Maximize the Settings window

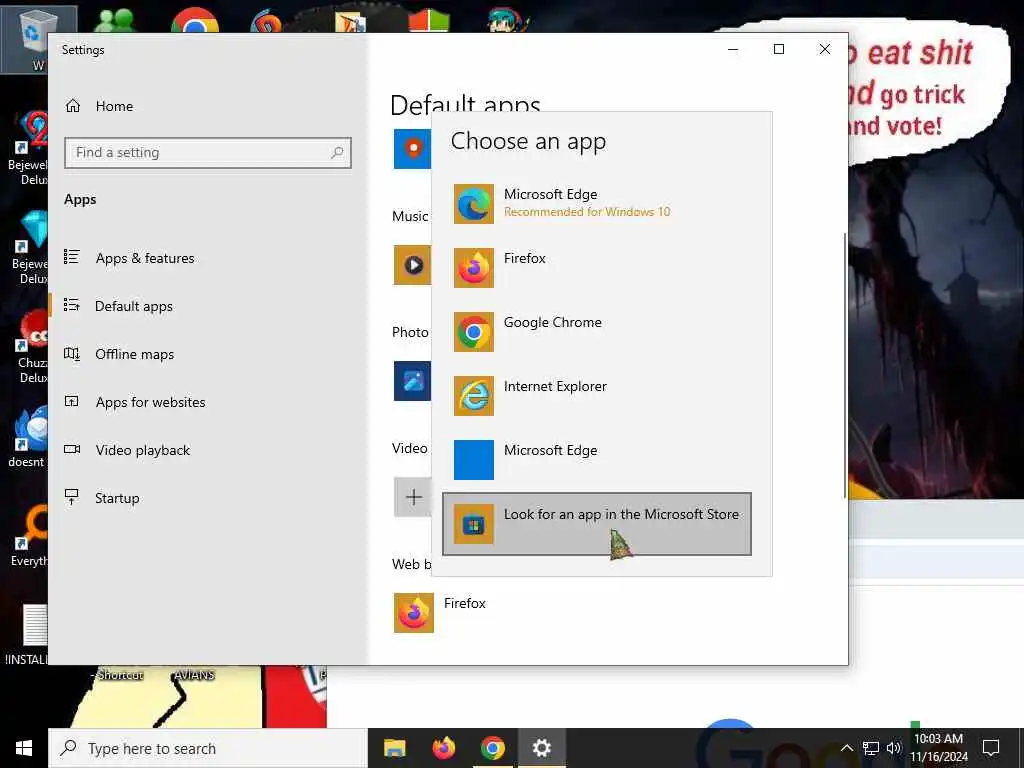(778, 50)
